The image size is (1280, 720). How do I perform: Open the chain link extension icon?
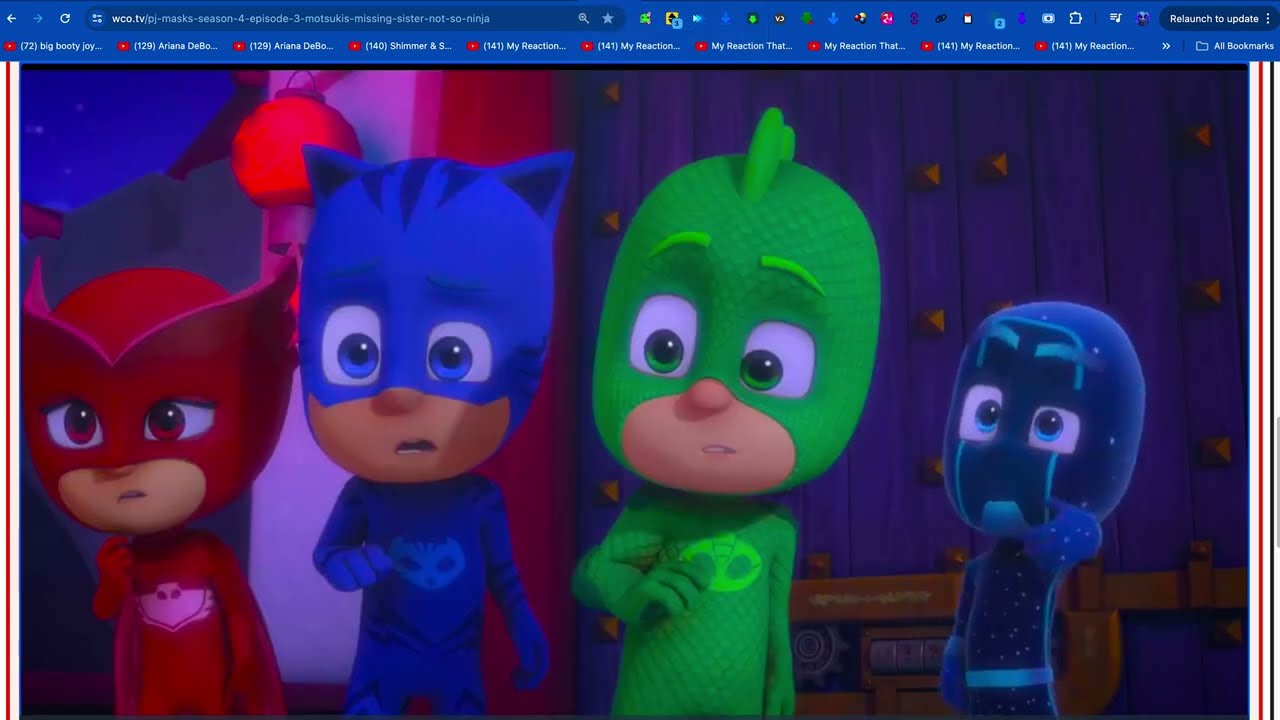pyautogui.click(x=940, y=18)
